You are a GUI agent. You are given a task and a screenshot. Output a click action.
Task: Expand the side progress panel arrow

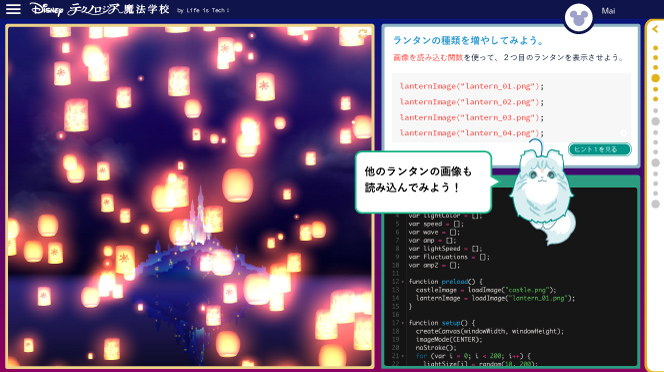[655, 29]
